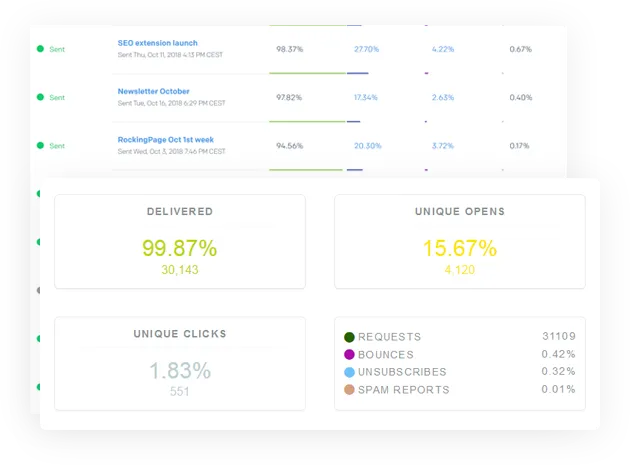Select the 4.22% click rate value

pos(443,49)
